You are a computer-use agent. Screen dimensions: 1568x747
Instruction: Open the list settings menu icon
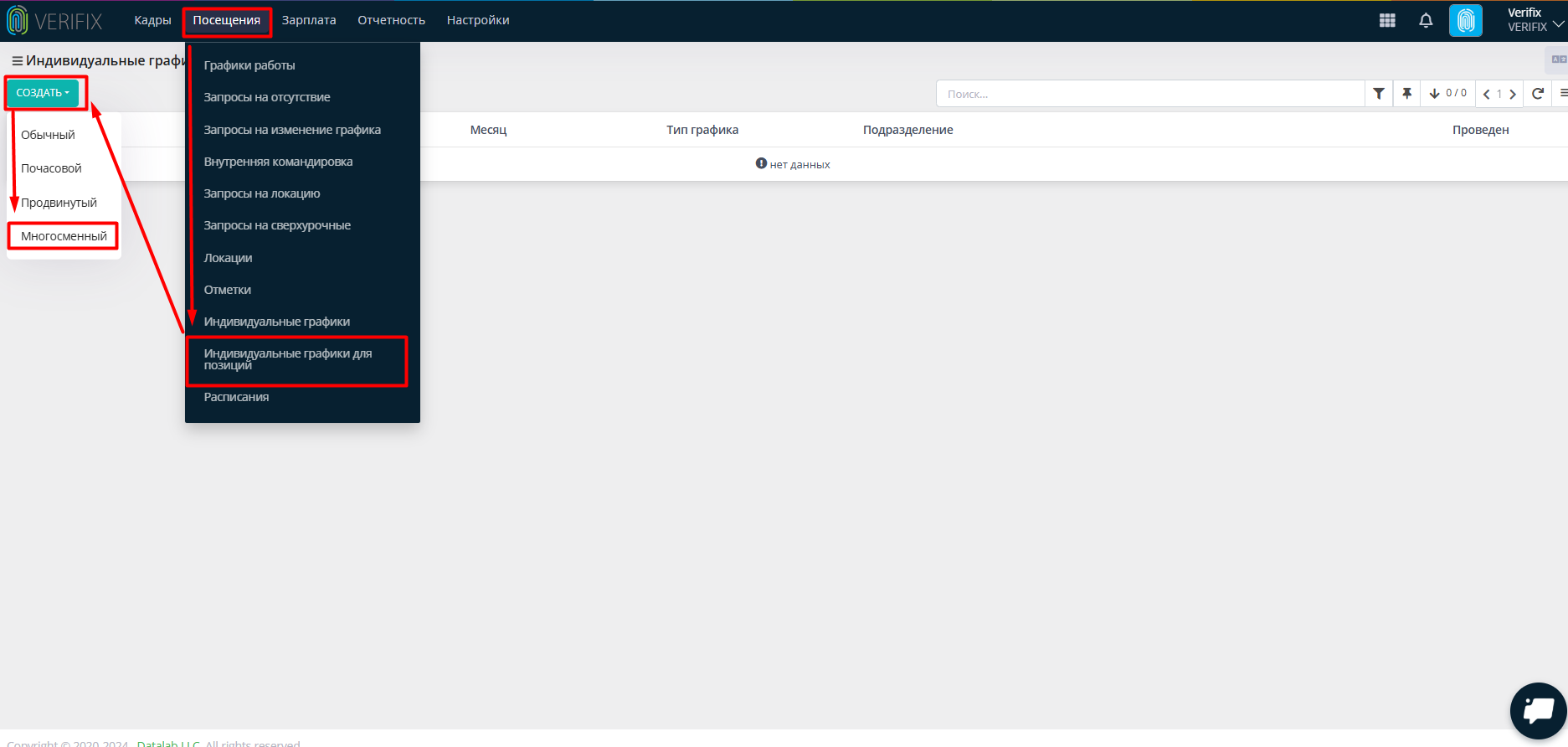1562,94
